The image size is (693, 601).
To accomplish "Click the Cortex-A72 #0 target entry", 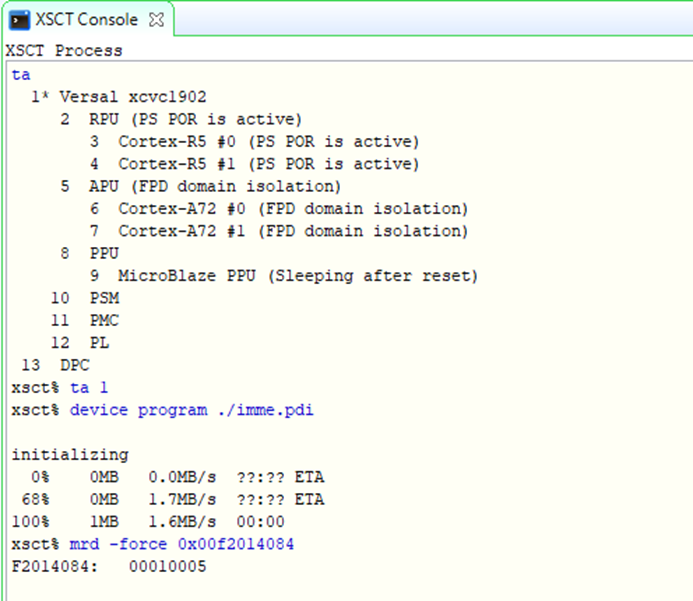I will [292, 208].
